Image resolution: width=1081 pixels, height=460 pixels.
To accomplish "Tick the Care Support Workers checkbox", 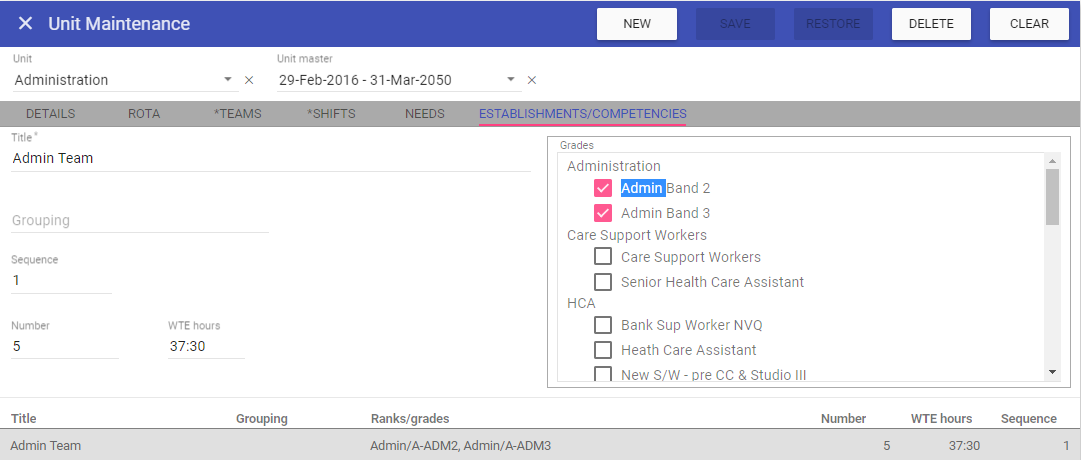I will click(603, 257).
